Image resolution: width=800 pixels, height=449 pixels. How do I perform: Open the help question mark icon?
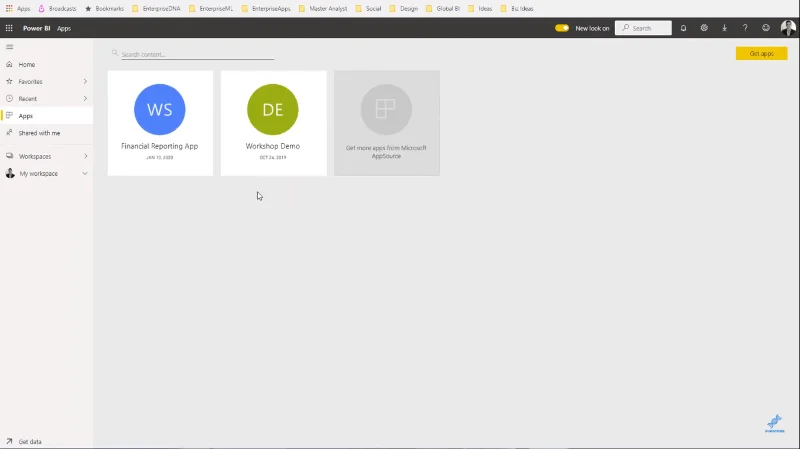coord(745,28)
